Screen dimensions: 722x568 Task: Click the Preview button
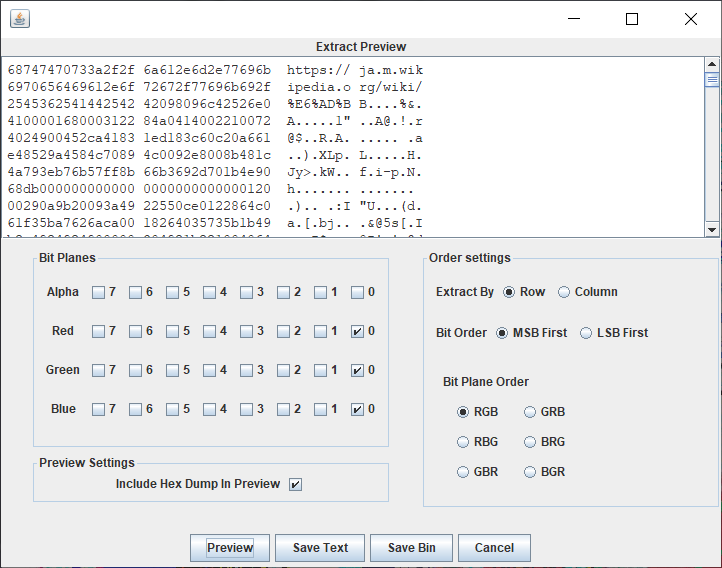(x=230, y=548)
